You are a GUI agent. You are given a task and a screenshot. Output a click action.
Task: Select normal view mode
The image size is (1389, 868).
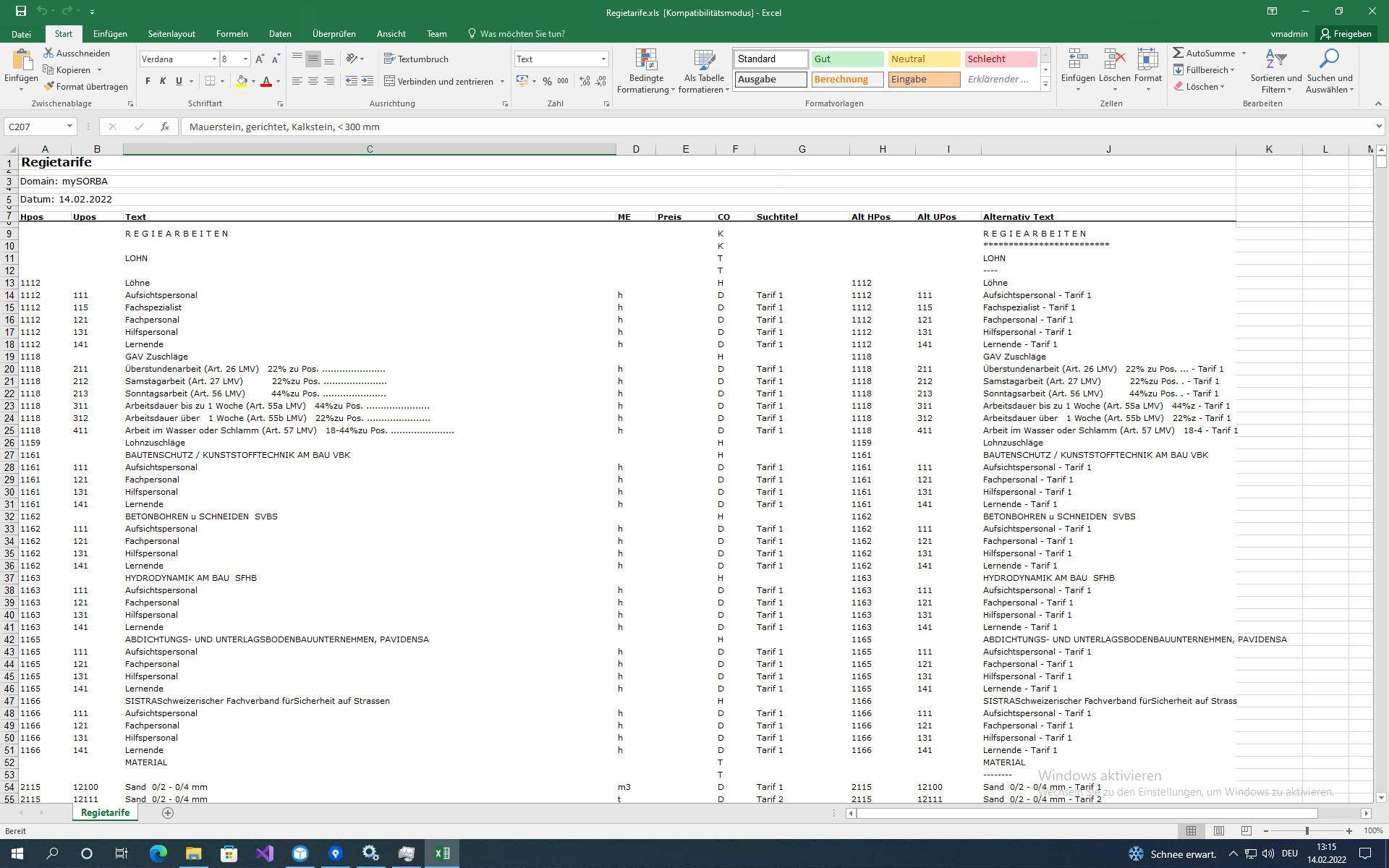(1192, 831)
